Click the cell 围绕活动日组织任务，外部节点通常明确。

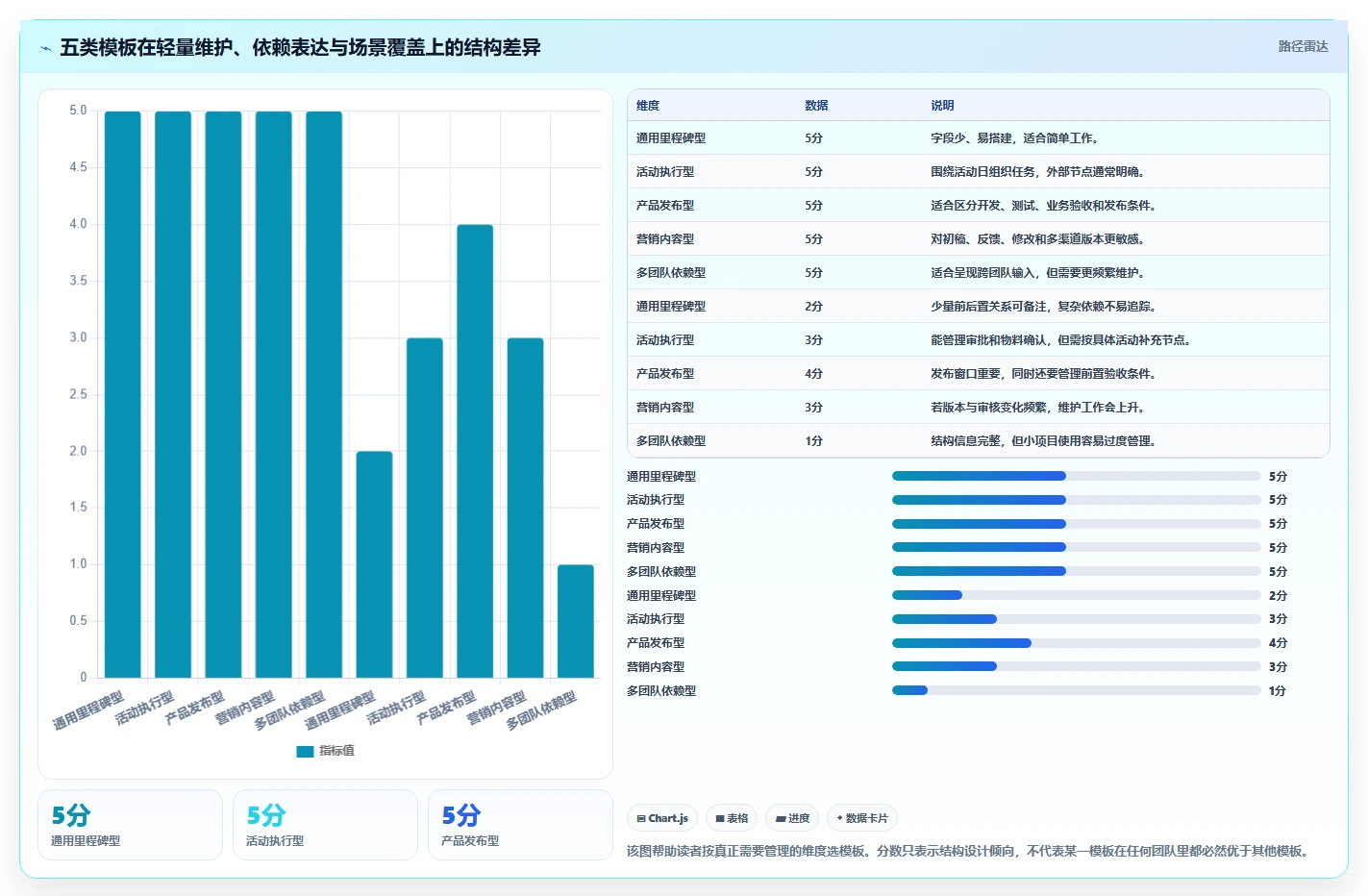pos(1037,172)
